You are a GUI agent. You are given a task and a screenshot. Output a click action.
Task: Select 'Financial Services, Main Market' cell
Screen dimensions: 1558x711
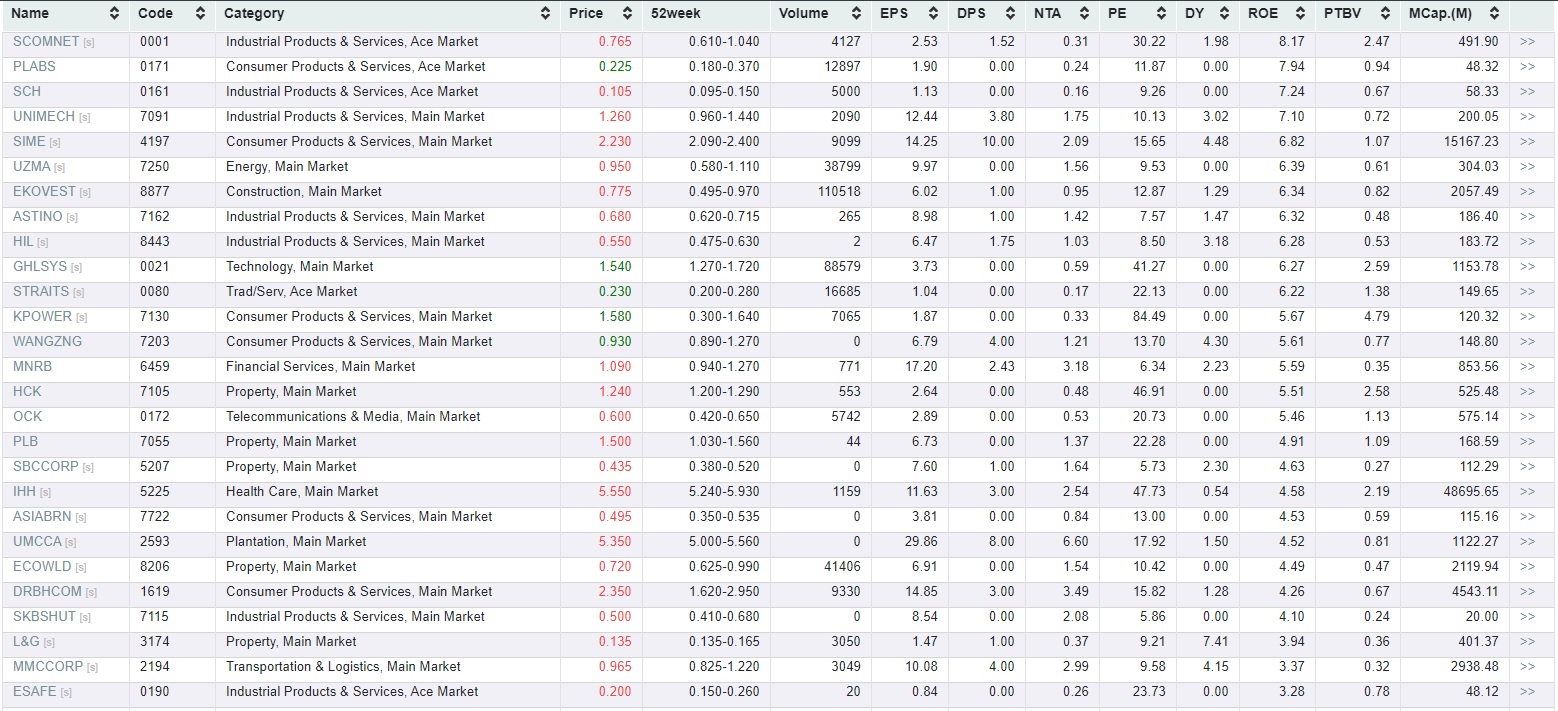[x=321, y=367]
